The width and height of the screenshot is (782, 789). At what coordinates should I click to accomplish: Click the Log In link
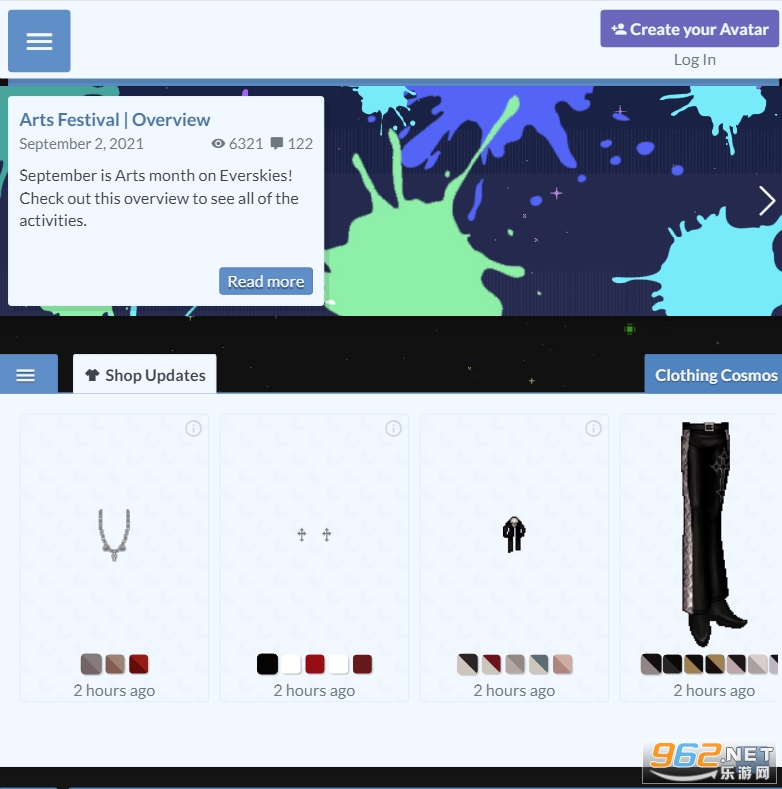694,60
